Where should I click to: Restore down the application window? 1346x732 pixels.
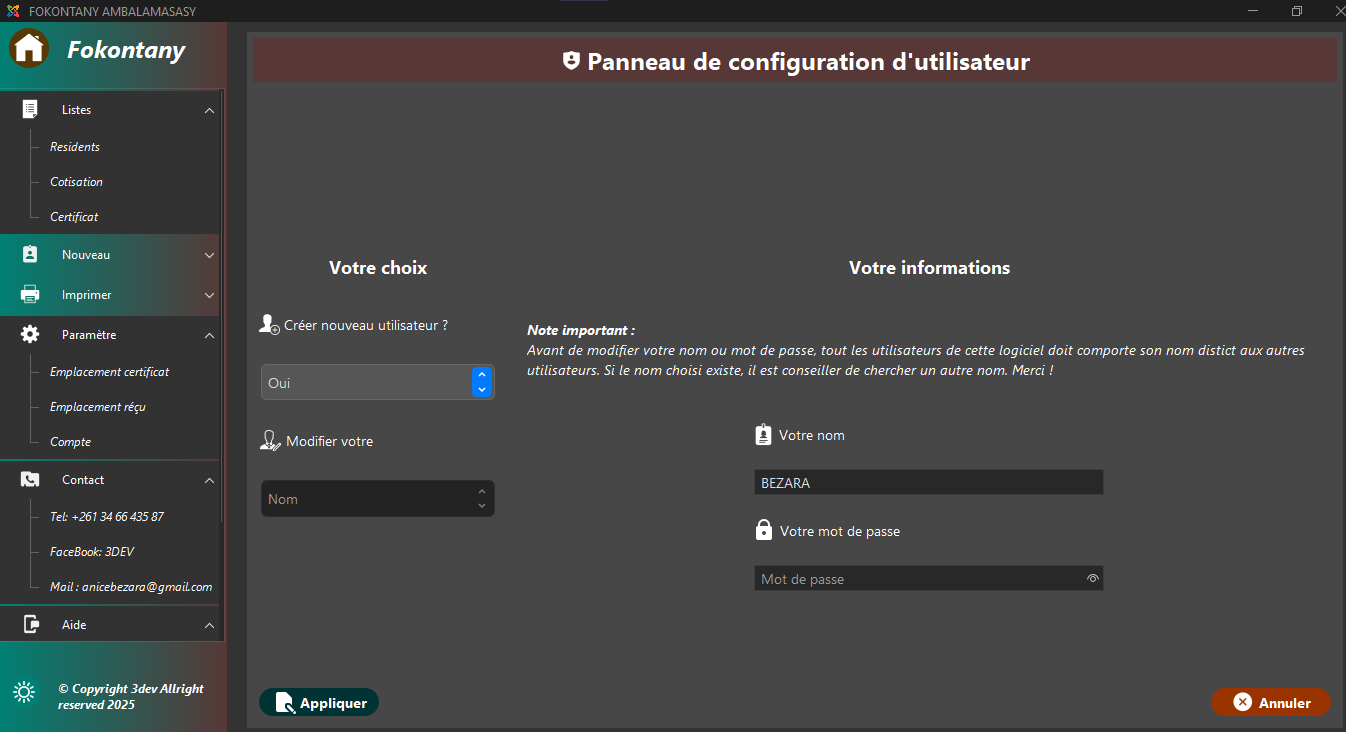(1297, 11)
